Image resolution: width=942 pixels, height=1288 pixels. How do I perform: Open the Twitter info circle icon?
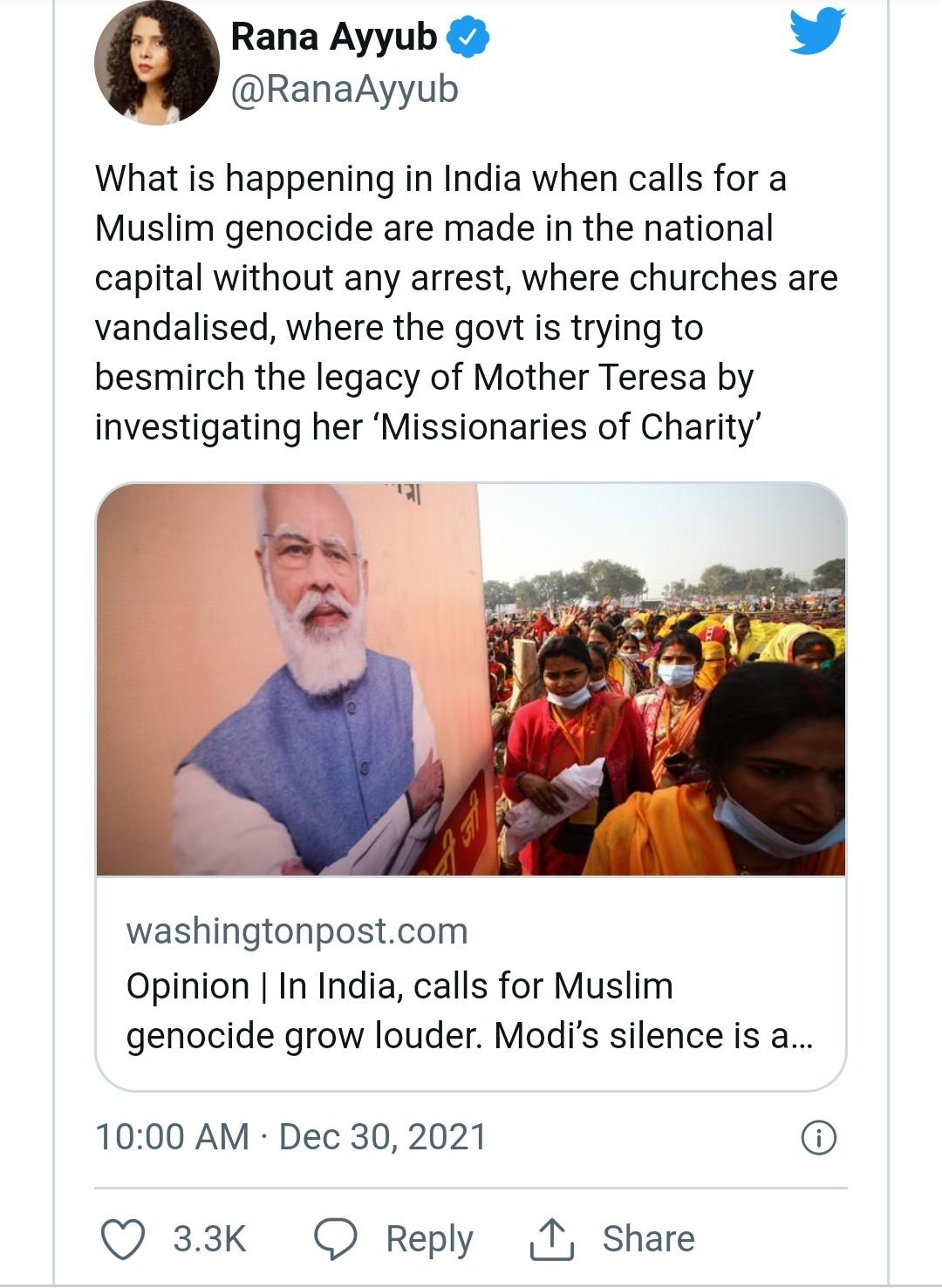click(x=818, y=1138)
